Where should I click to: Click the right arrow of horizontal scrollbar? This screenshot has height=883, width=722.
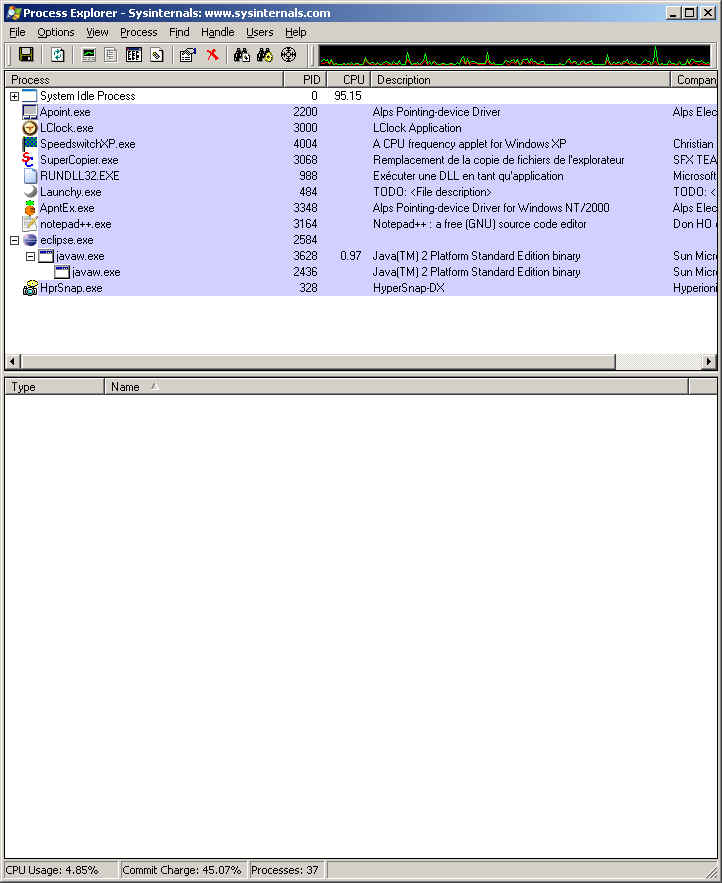click(709, 362)
